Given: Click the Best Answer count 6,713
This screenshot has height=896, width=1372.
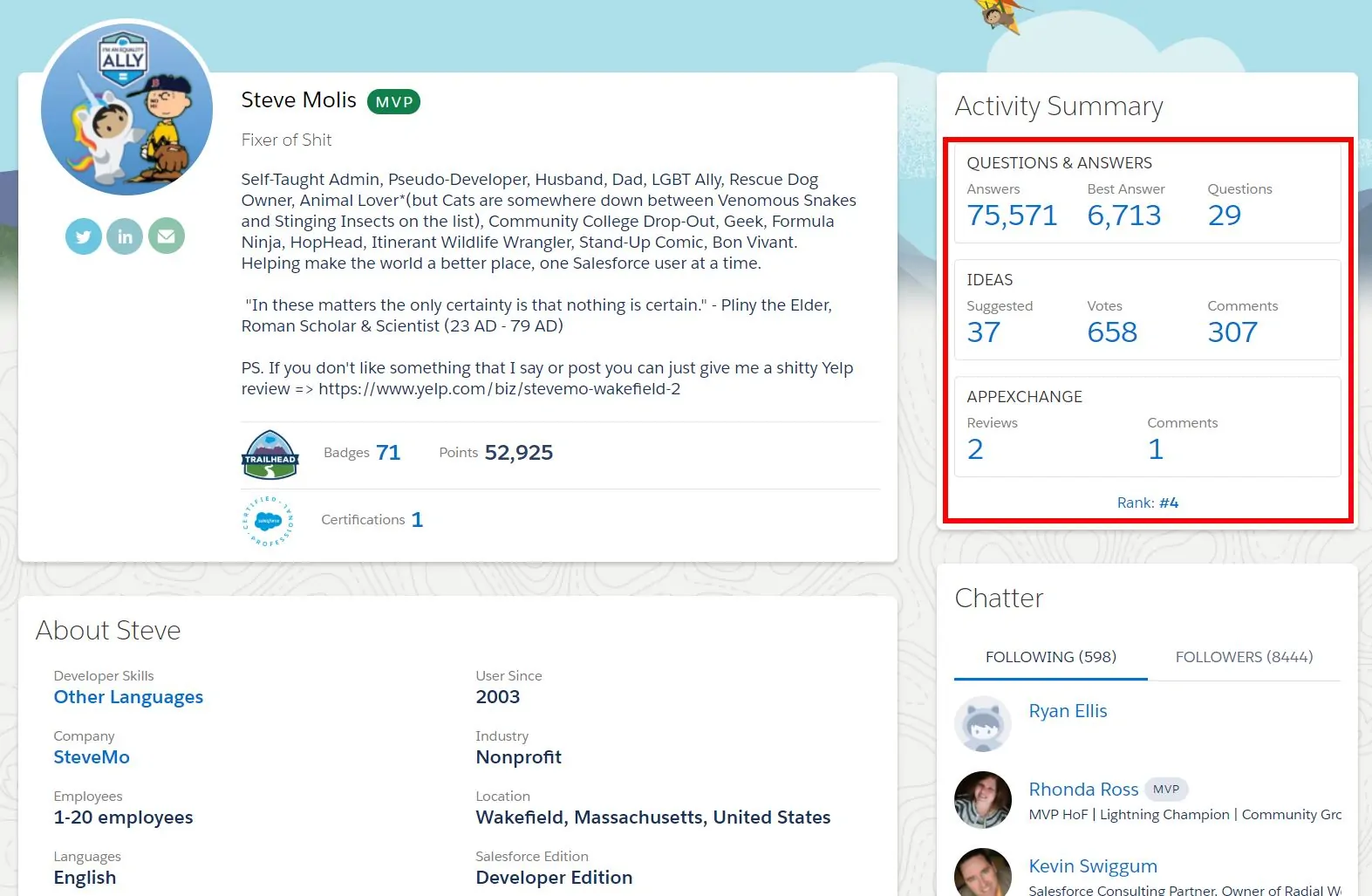Looking at the screenshot, I should [1124, 215].
